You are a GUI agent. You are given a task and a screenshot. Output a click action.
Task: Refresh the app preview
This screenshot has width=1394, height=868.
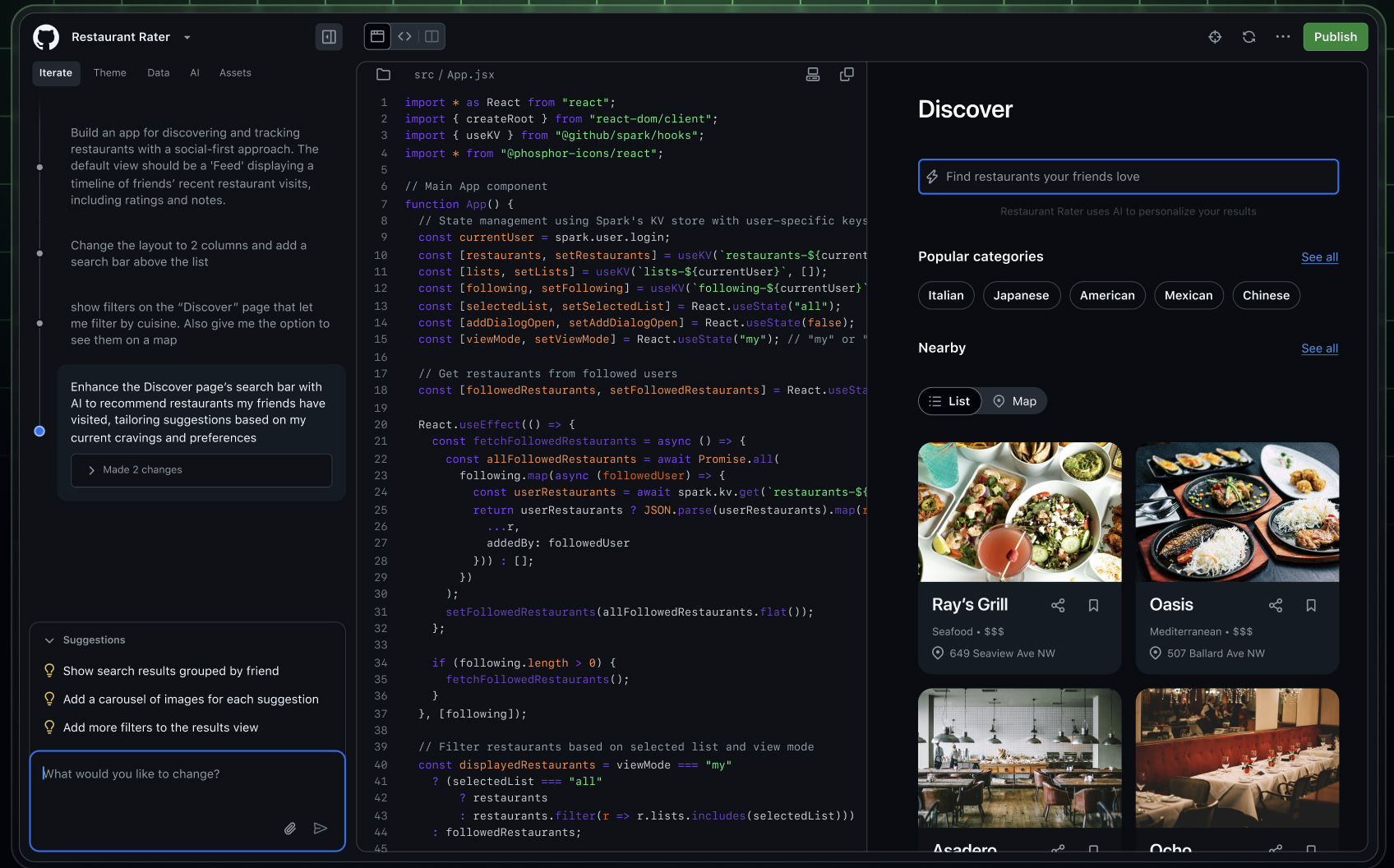(x=1249, y=37)
